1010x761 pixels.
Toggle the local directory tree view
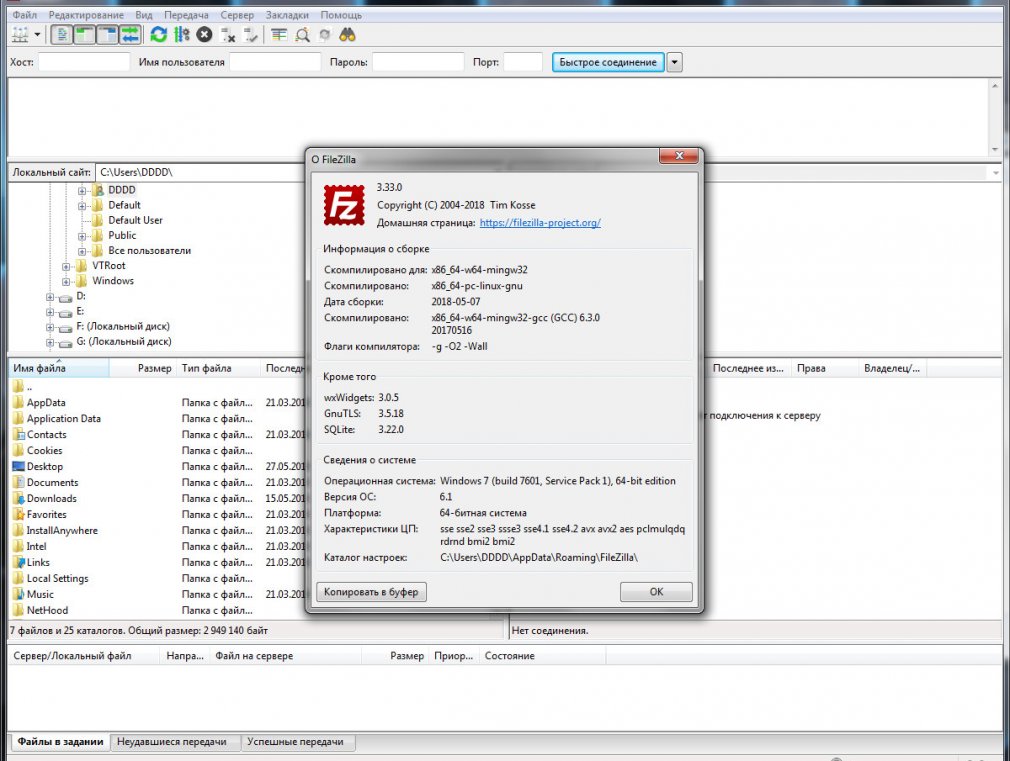(84, 35)
